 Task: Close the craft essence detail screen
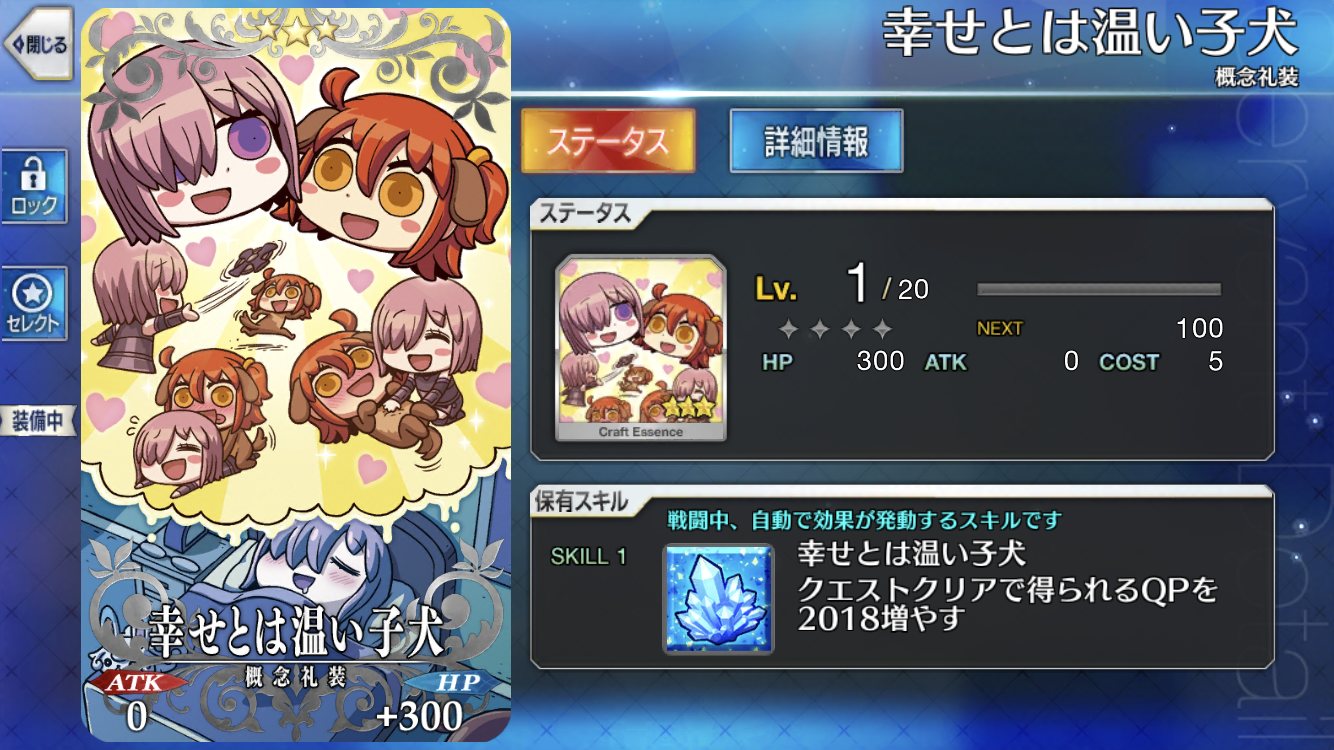coord(38,44)
